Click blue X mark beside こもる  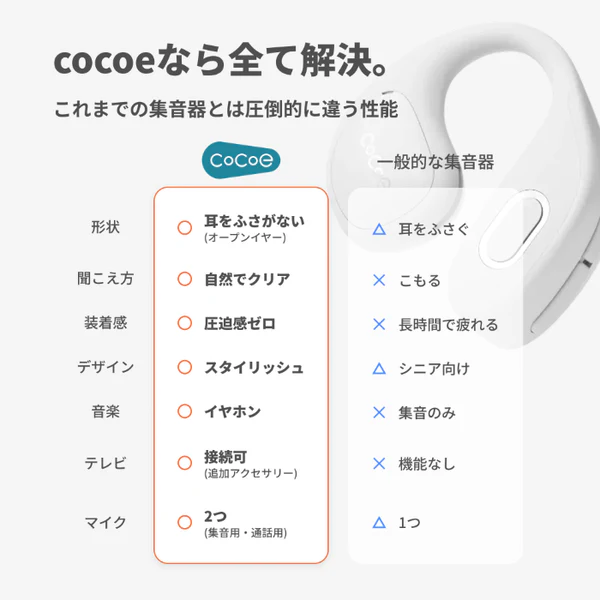click(379, 280)
